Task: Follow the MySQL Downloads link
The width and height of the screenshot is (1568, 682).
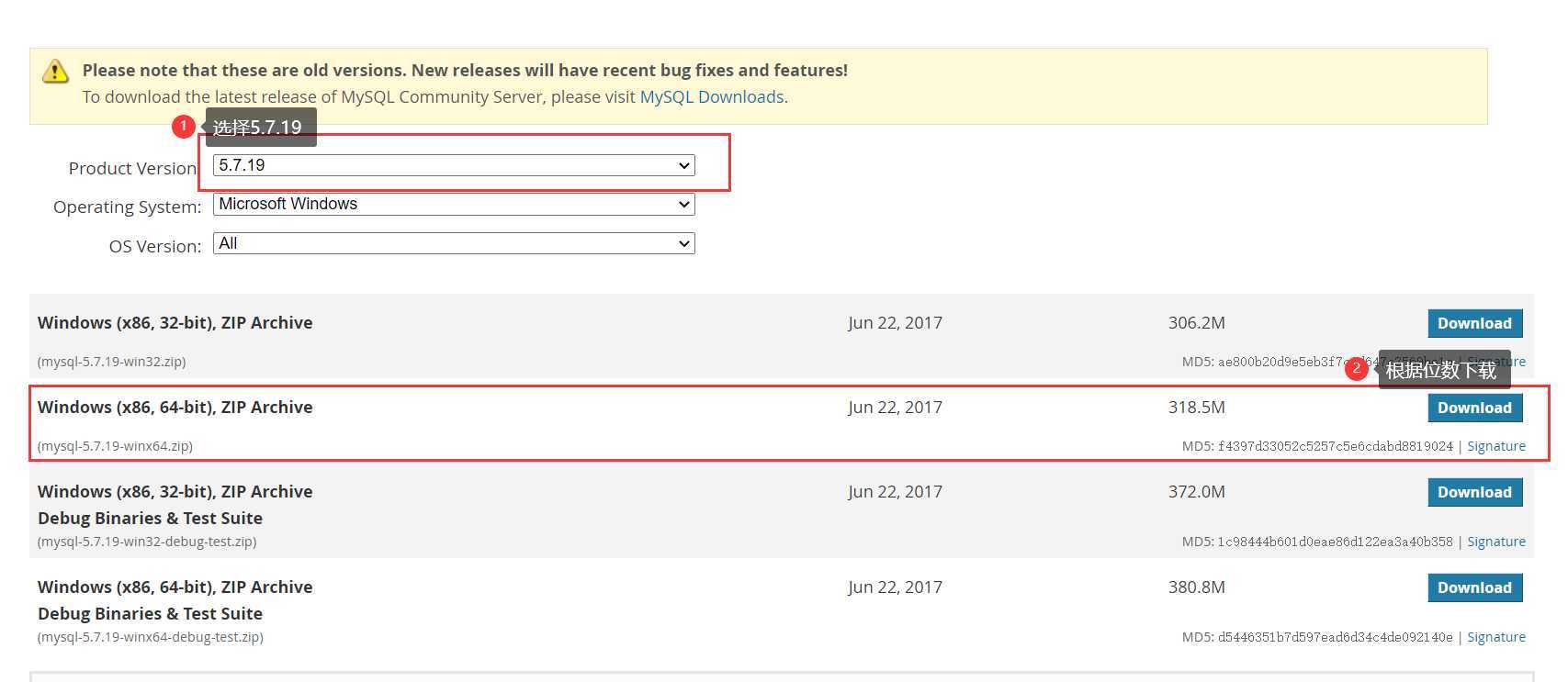Action: point(712,96)
